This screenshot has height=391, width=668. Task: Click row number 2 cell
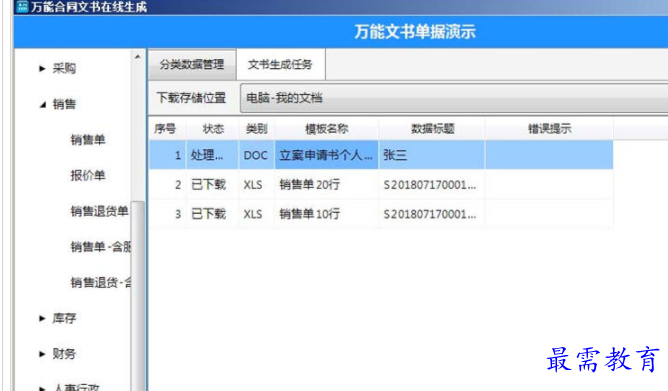[x=167, y=185]
